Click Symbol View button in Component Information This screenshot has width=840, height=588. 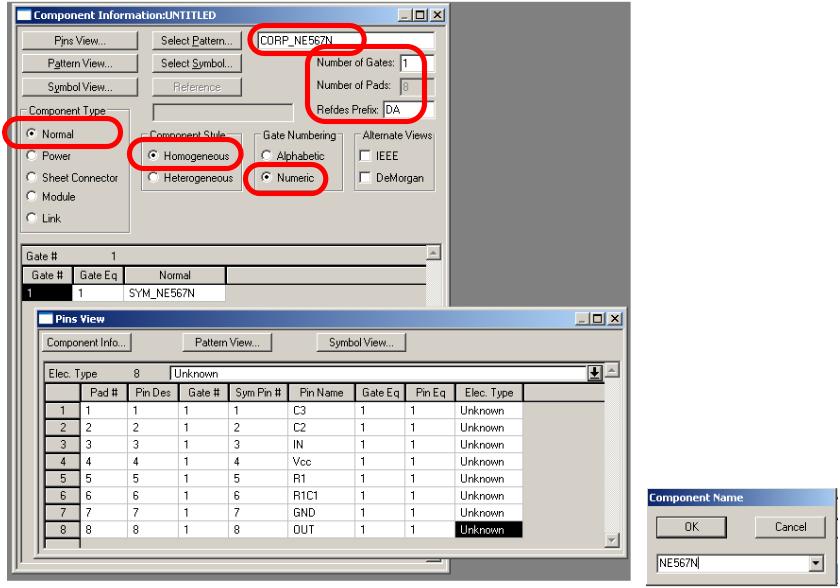[x=80, y=87]
